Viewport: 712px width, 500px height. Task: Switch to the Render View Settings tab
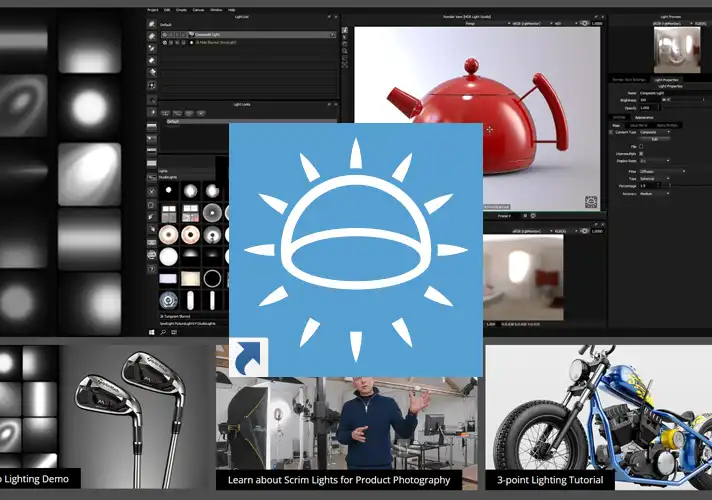[x=629, y=79]
